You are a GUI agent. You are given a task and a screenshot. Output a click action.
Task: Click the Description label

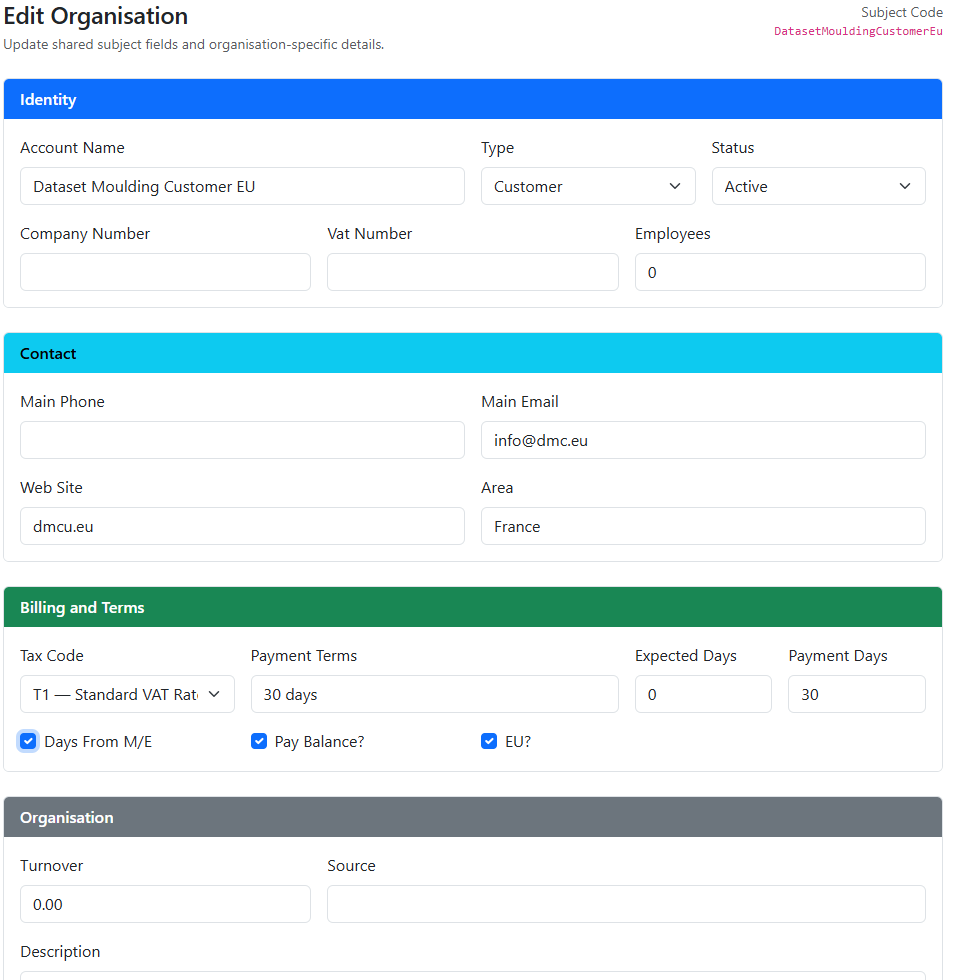[60, 952]
